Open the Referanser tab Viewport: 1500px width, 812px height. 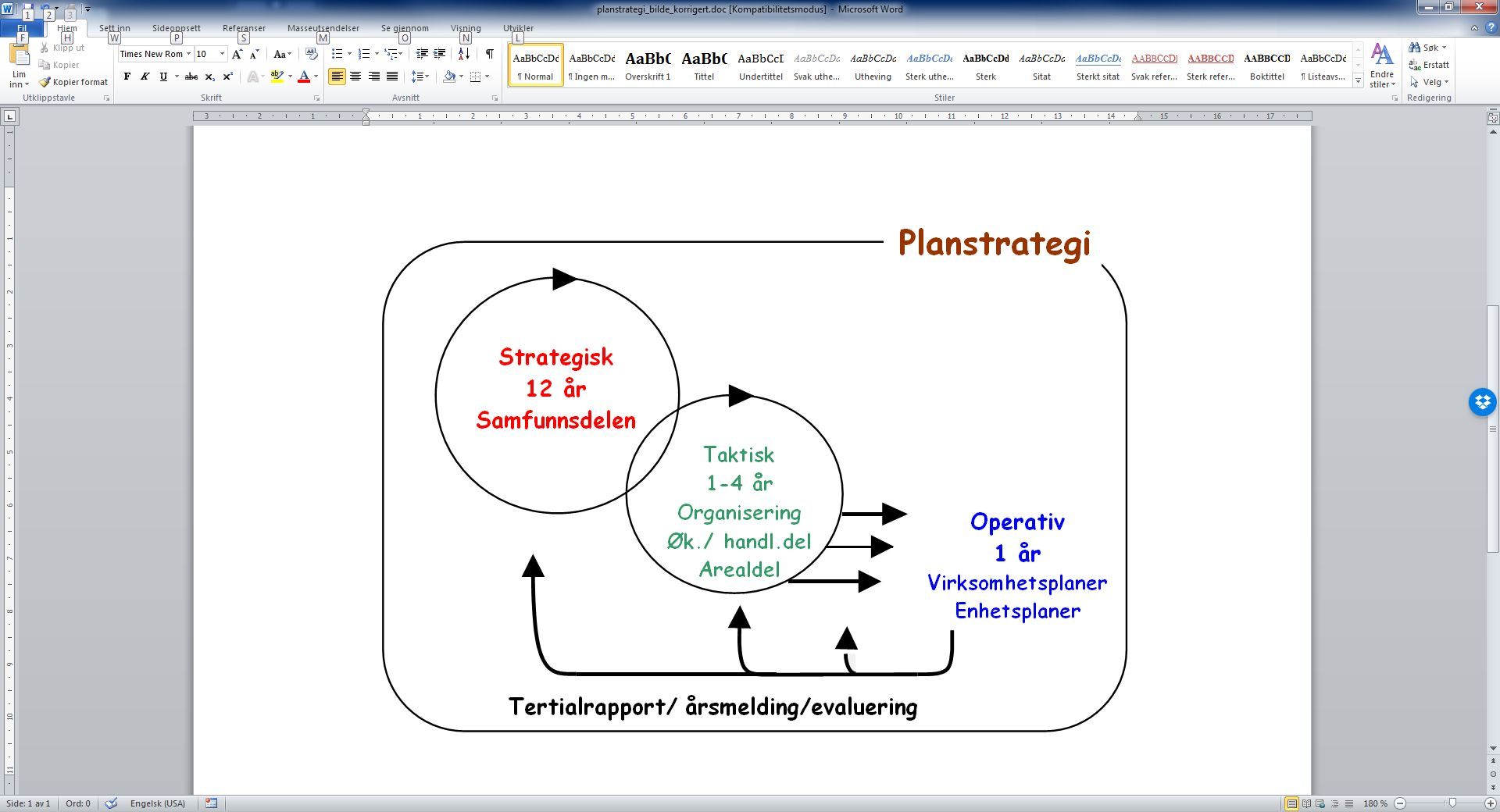[x=244, y=28]
